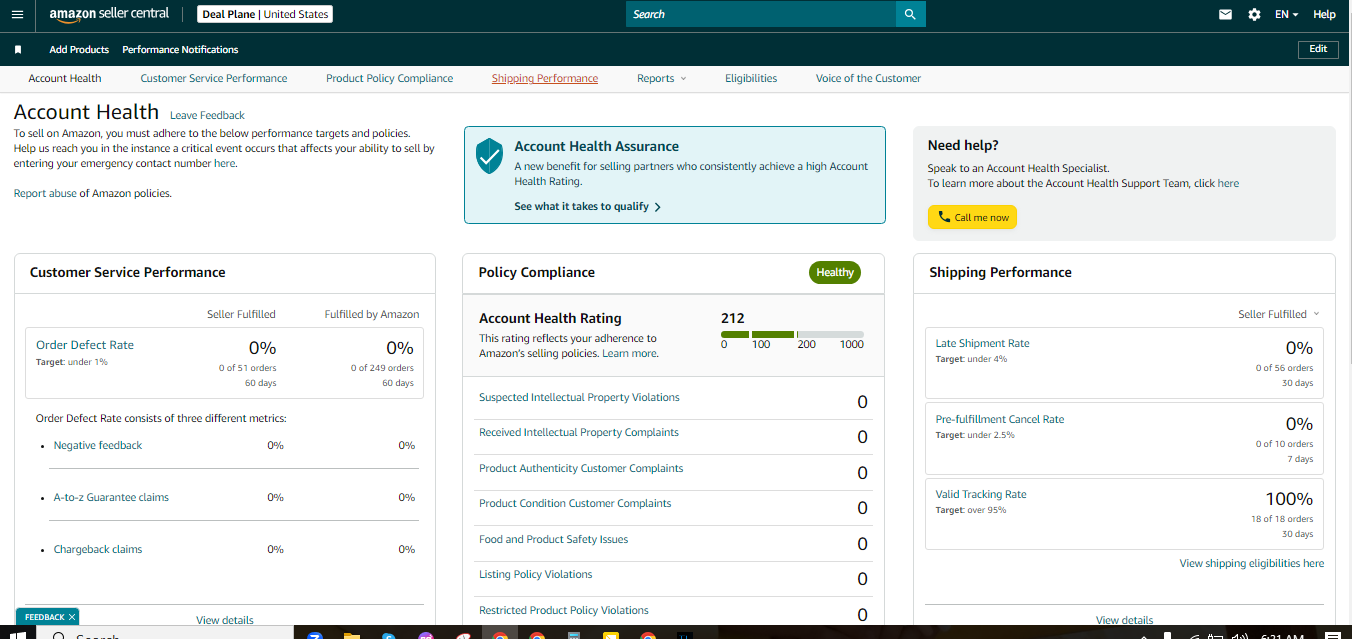Viewport: 1352px width, 639px height.
Task: Click the '100%' Valid Tracking Rate value
Action: (x=1289, y=499)
